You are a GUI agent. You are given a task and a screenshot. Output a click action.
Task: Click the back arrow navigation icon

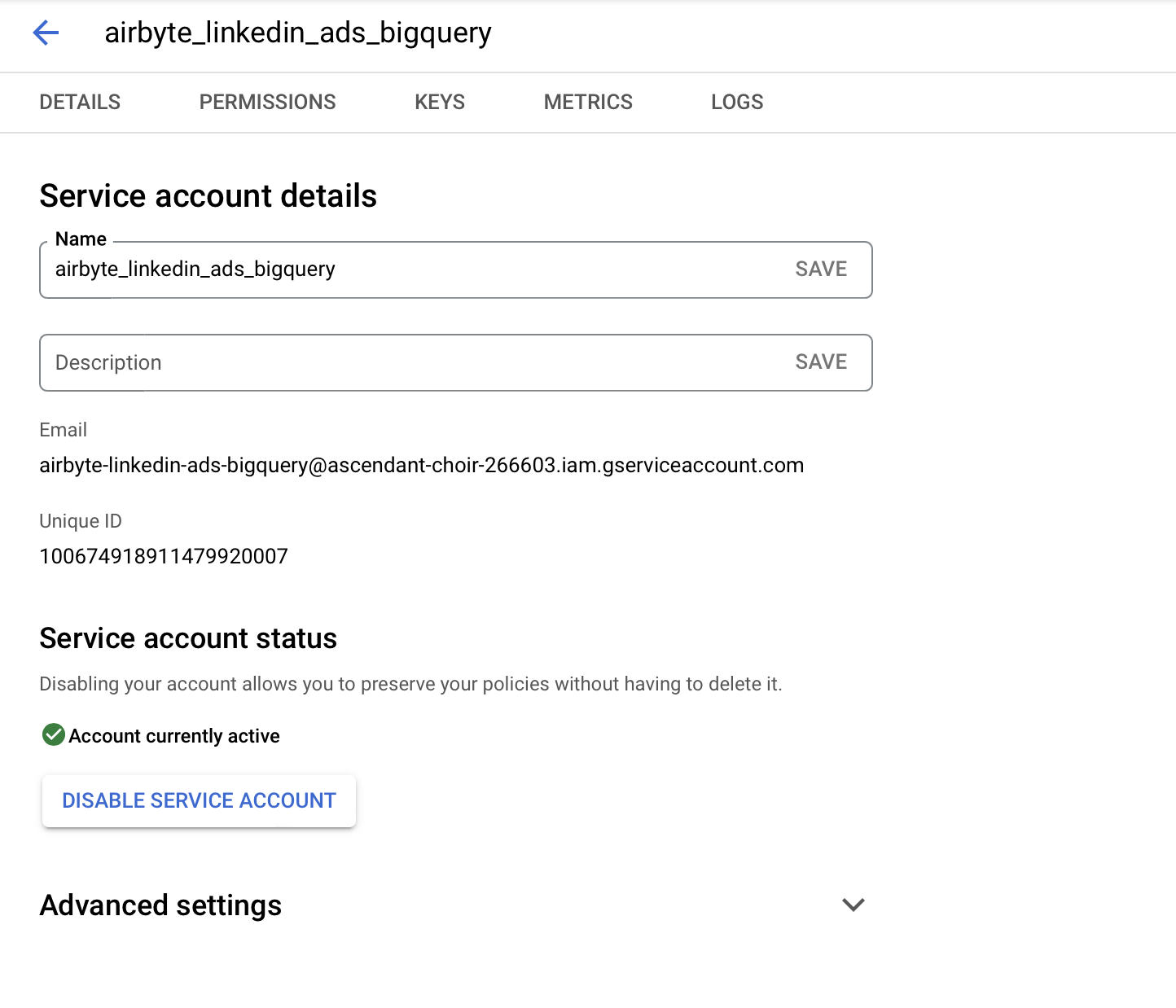pyautogui.click(x=46, y=33)
